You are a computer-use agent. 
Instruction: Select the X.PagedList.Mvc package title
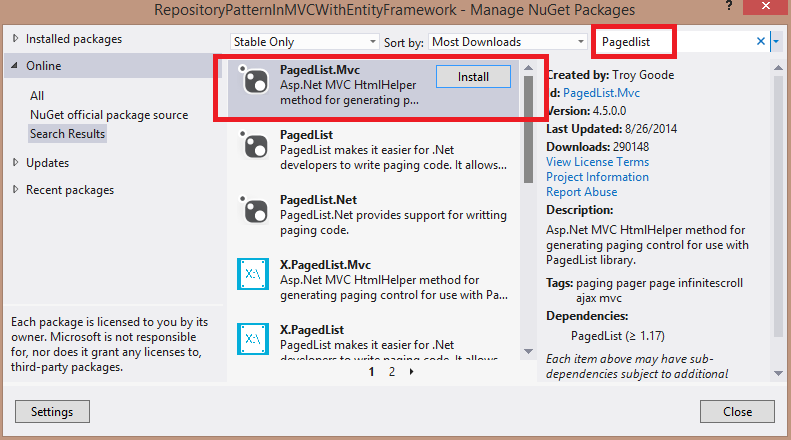[325, 265]
